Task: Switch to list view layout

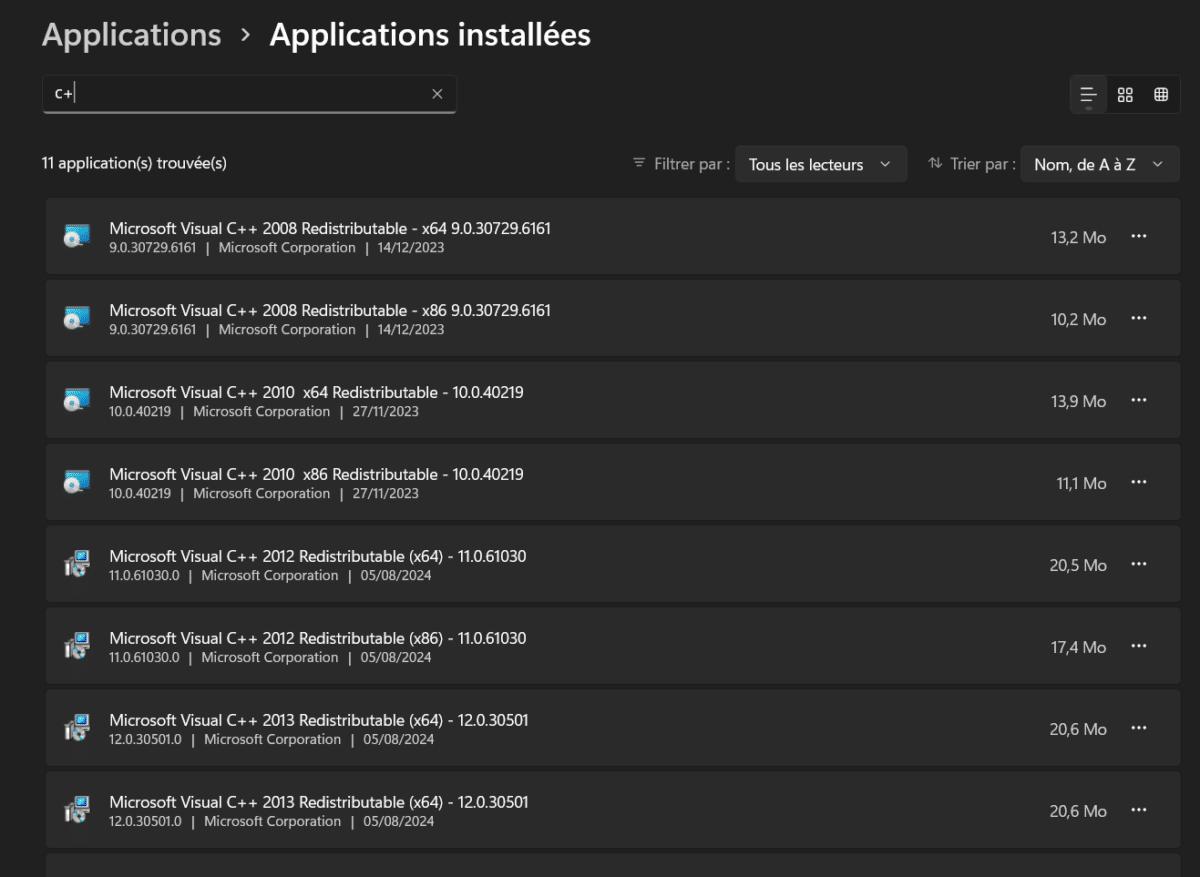Action: (1089, 95)
